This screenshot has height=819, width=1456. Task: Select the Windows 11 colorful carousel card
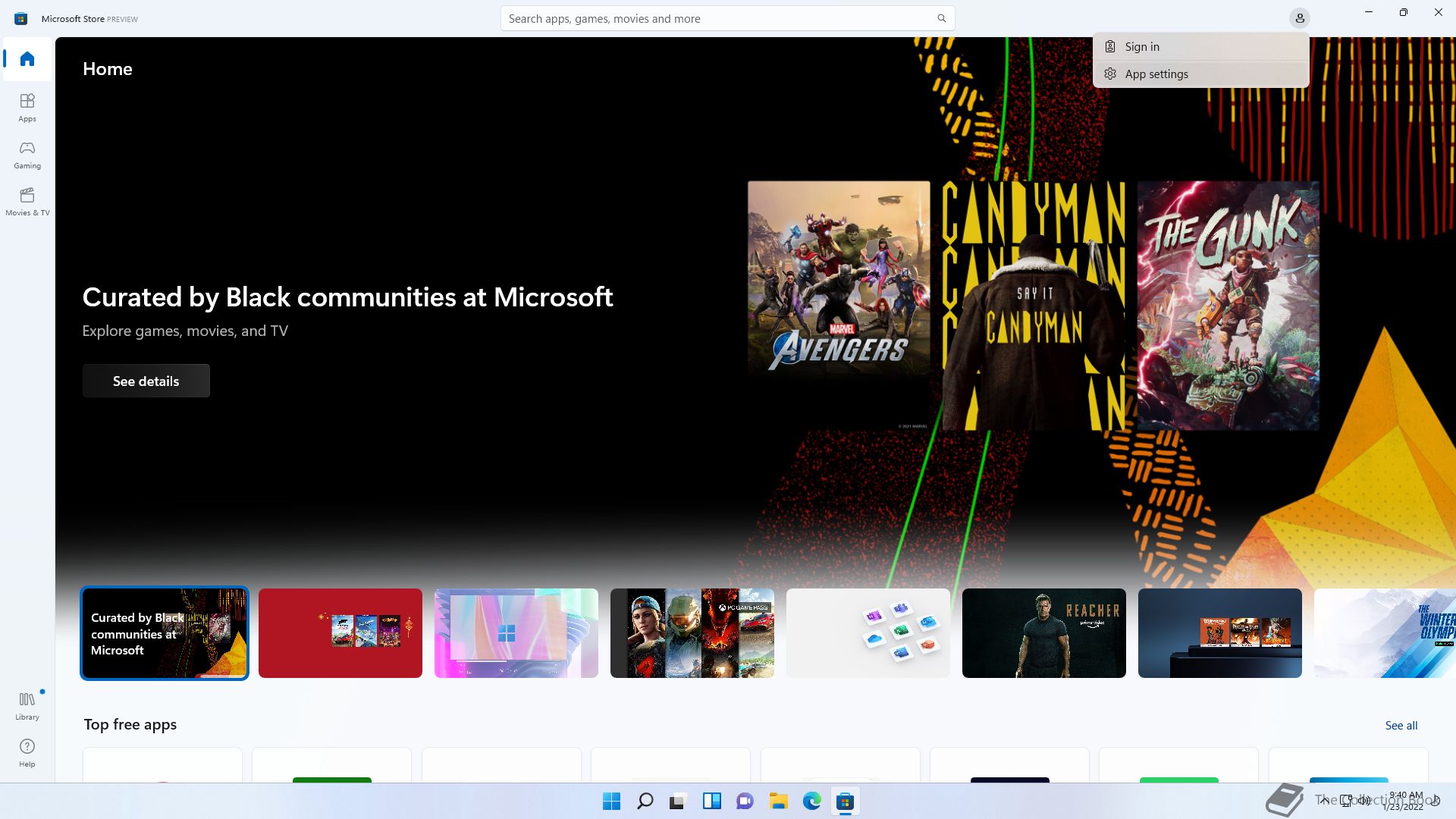click(516, 633)
